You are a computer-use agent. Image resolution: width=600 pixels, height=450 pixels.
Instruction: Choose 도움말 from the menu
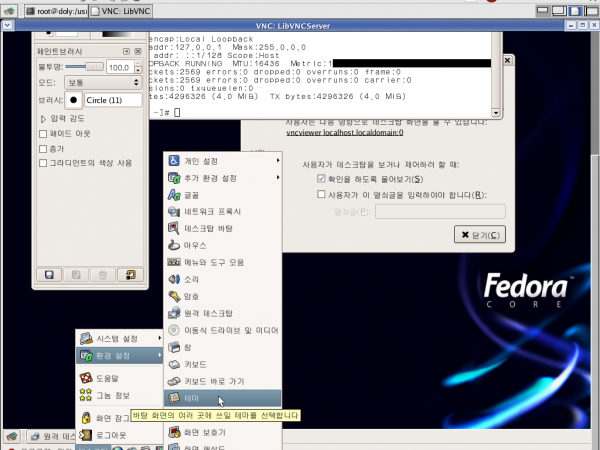coord(119,378)
